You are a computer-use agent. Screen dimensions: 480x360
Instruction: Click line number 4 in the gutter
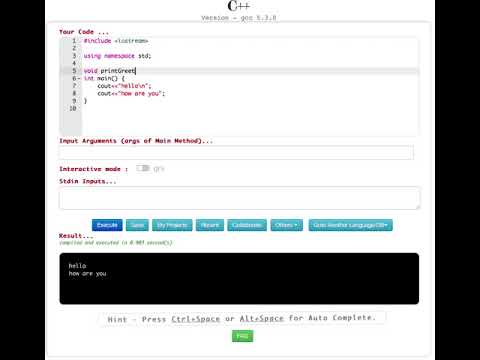click(74, 63)
